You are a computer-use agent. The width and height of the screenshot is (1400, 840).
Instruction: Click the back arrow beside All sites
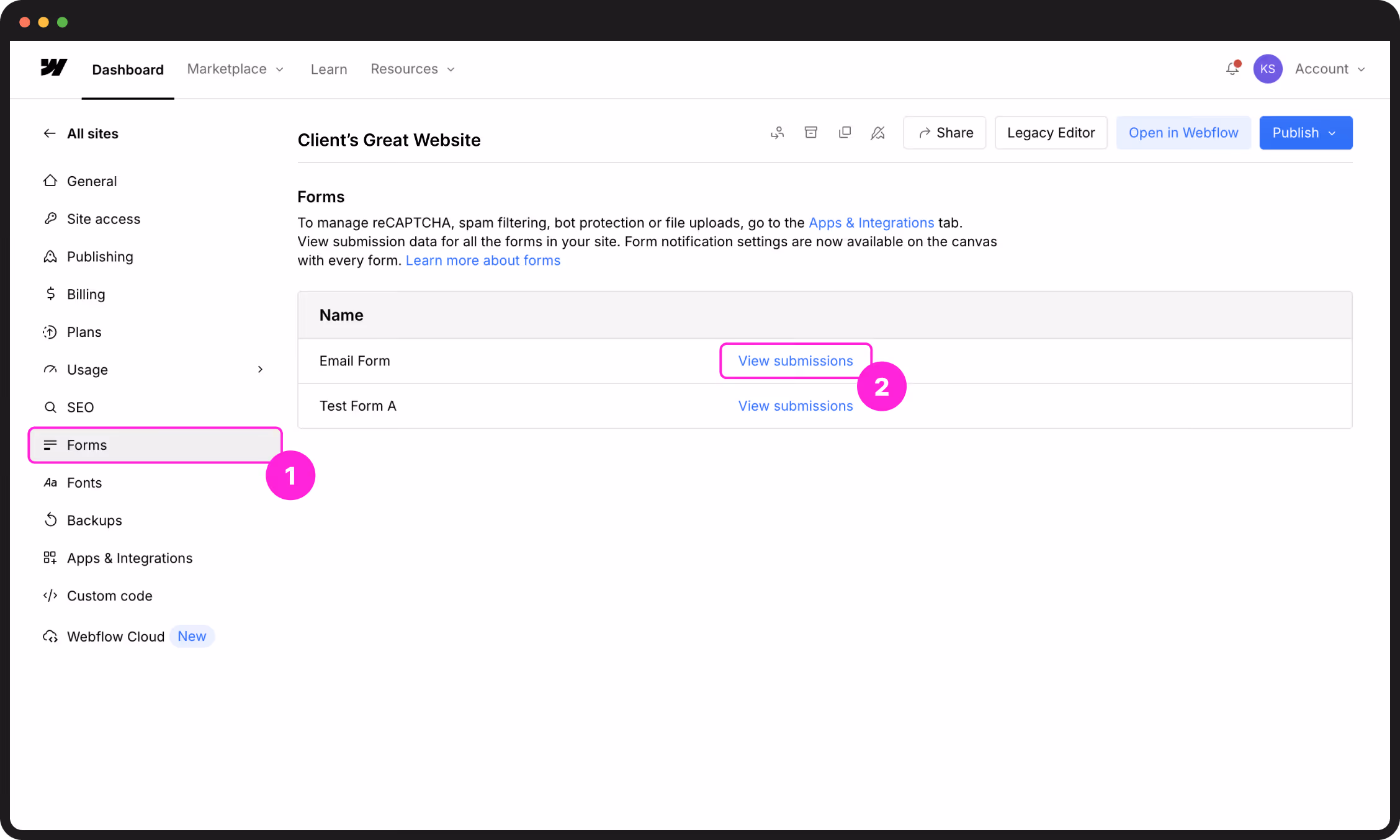(x=49, y=133)
